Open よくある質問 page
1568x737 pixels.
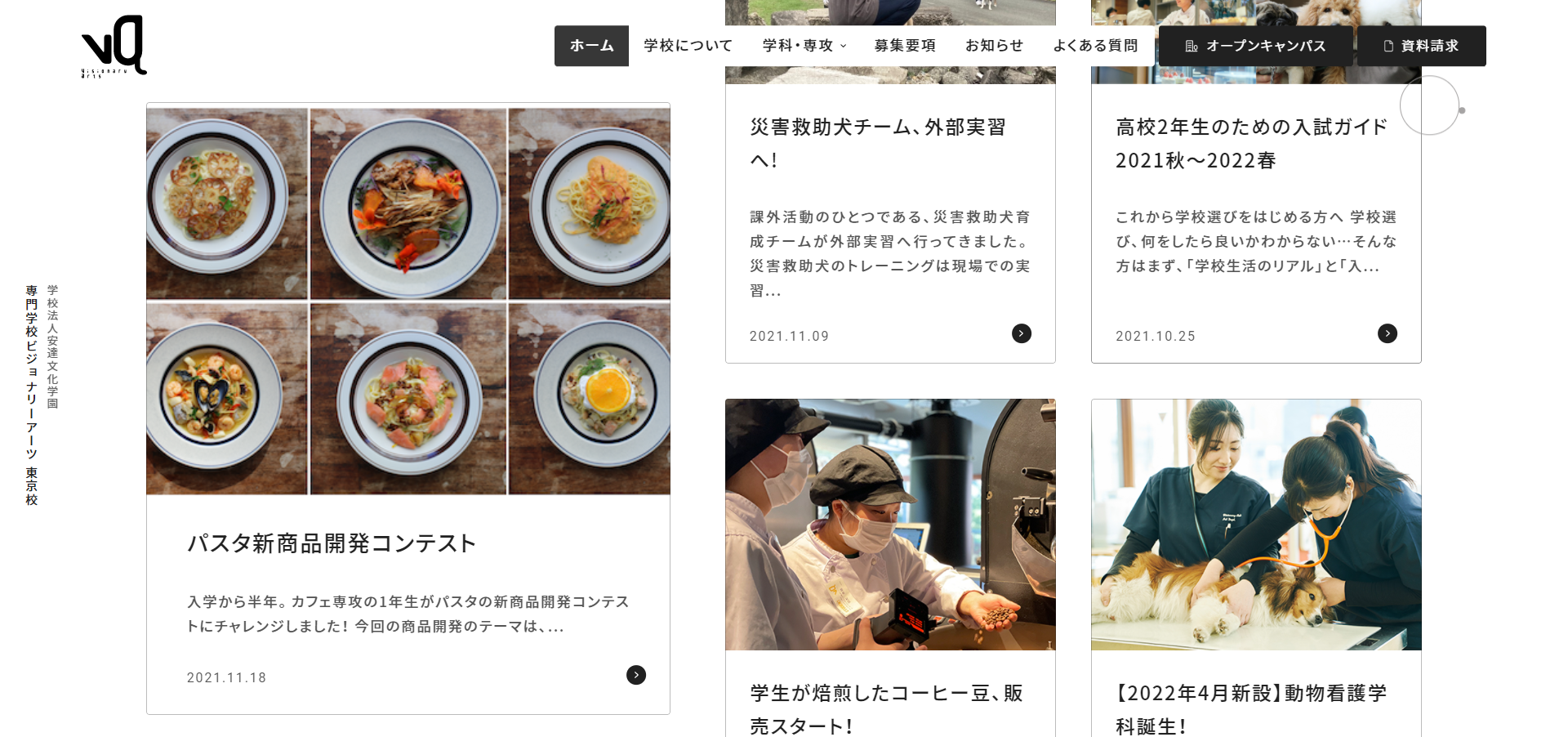coord(1095,46)
